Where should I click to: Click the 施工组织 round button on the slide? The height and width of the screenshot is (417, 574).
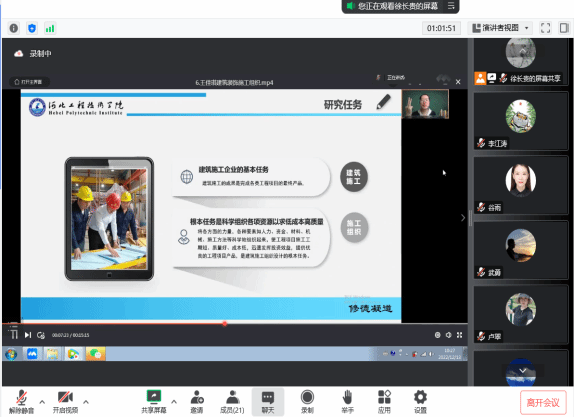click(354, 227)
